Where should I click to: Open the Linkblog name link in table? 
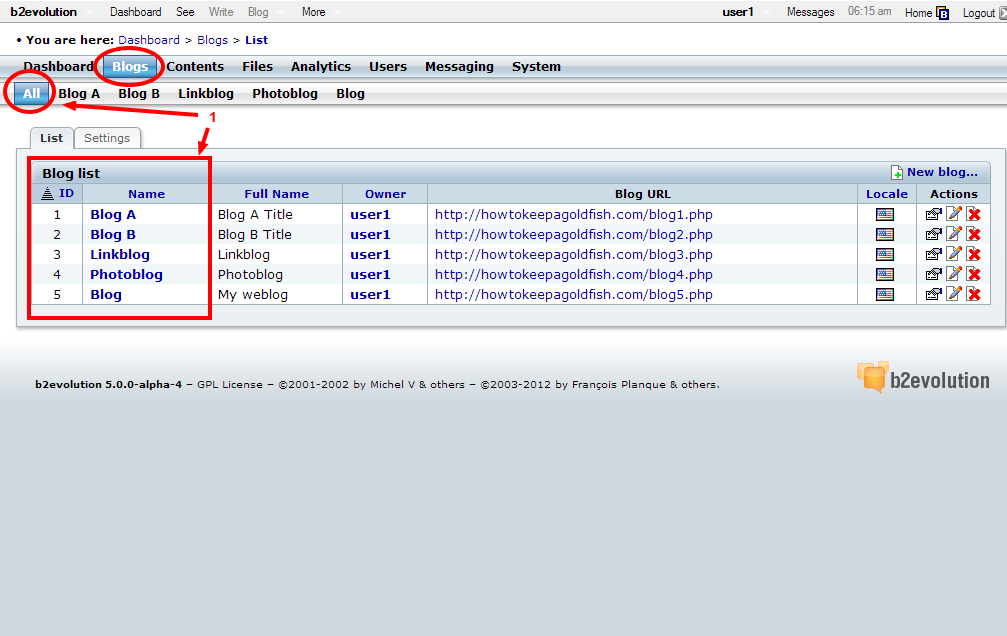point(119,254)
